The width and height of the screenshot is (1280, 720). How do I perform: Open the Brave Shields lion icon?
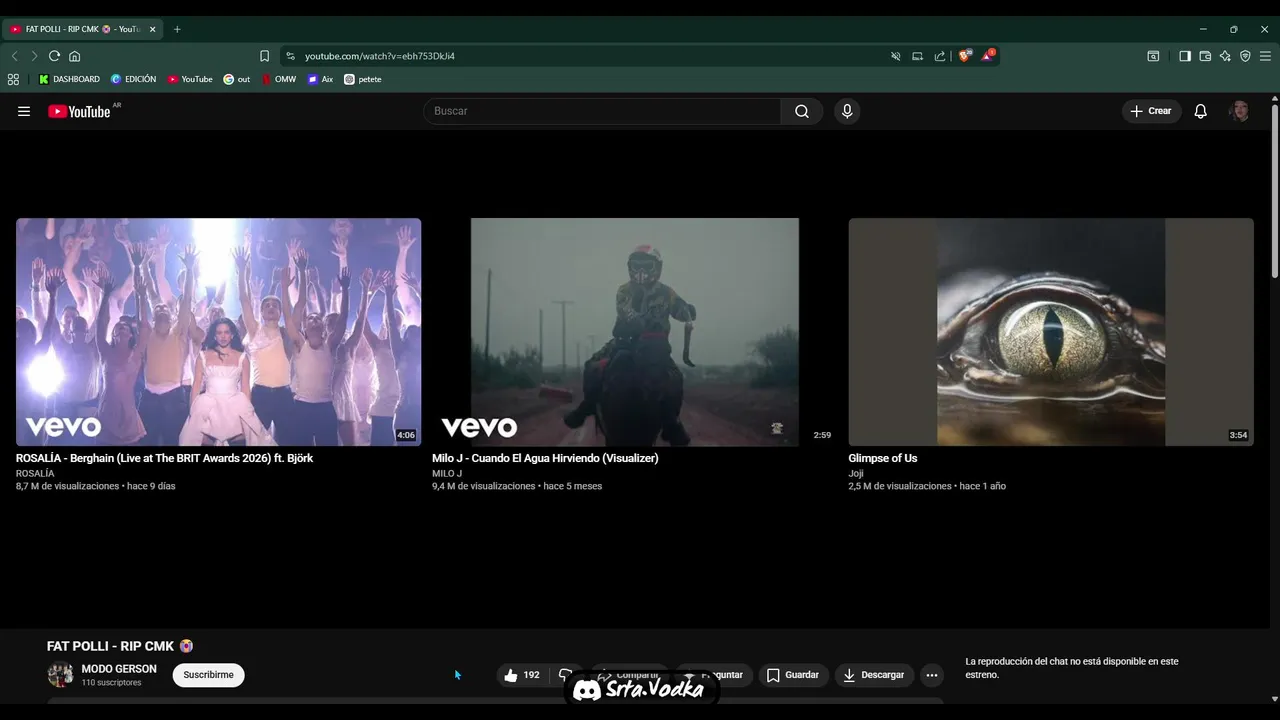[965, 56]
